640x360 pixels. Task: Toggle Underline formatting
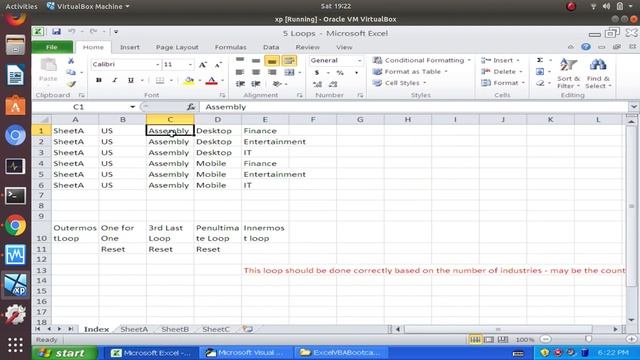pyautogui.click(x=131, y=80)
